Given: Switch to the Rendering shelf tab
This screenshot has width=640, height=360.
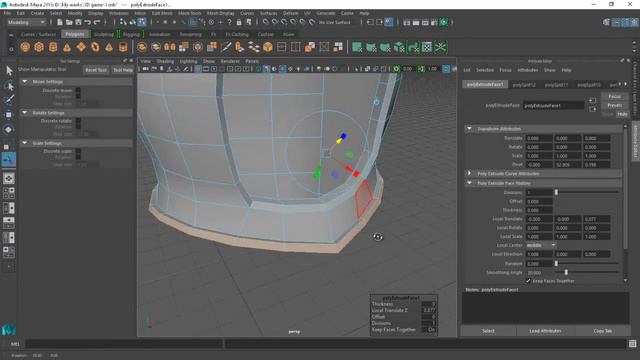Looking at the screenshot, I should pos(191,34).
